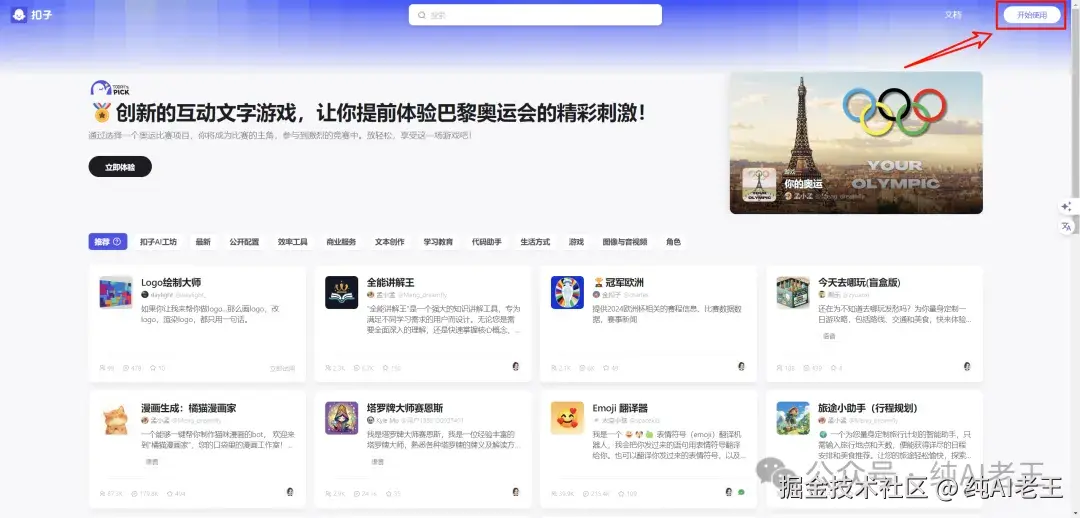
Task: Click the 语音 tag on 今天去哪玩 card
Action: coord(829,336)
